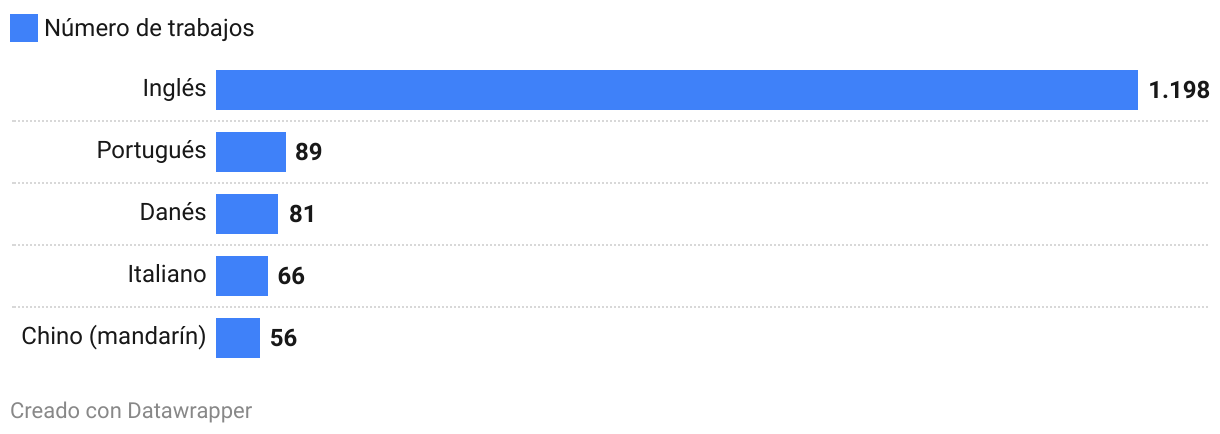The width and height of the screenshot is (1220, 434).
Task: Click the 81 value label
Action: [x=302, y=215]
